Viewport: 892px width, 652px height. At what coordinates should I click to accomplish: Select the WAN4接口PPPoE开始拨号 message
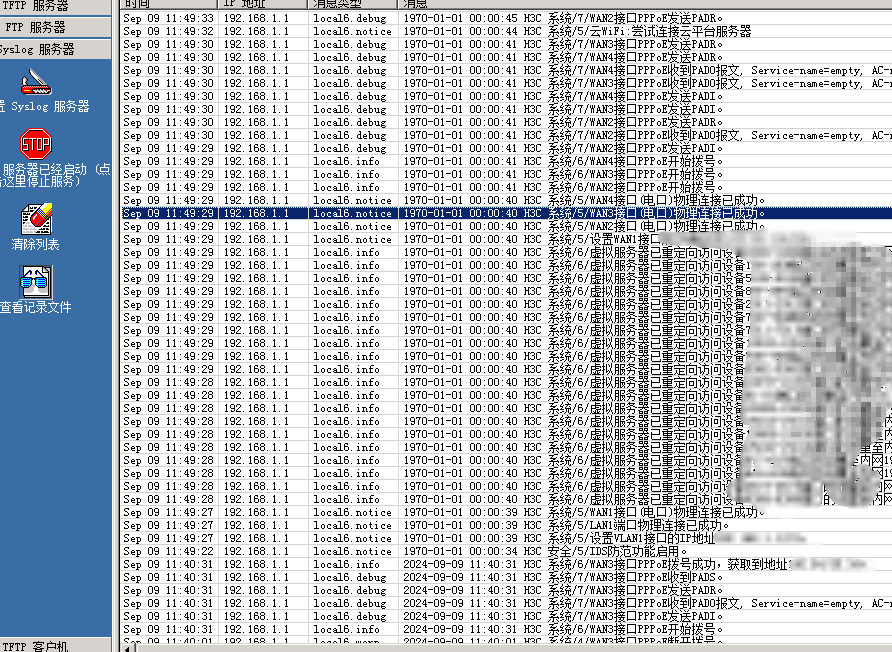click(x=635, y=161)
